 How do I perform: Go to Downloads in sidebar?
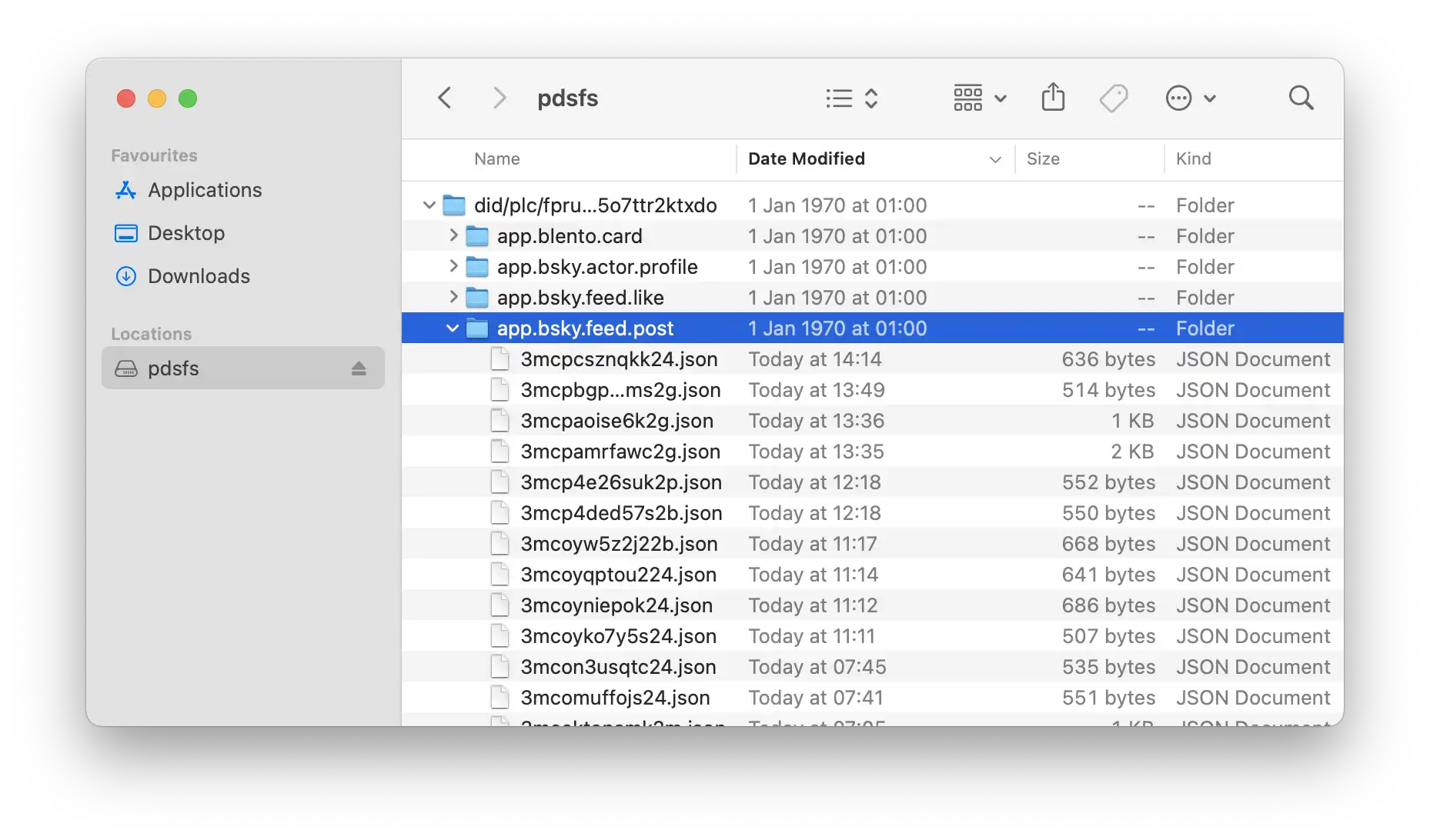tap(199, 276)
